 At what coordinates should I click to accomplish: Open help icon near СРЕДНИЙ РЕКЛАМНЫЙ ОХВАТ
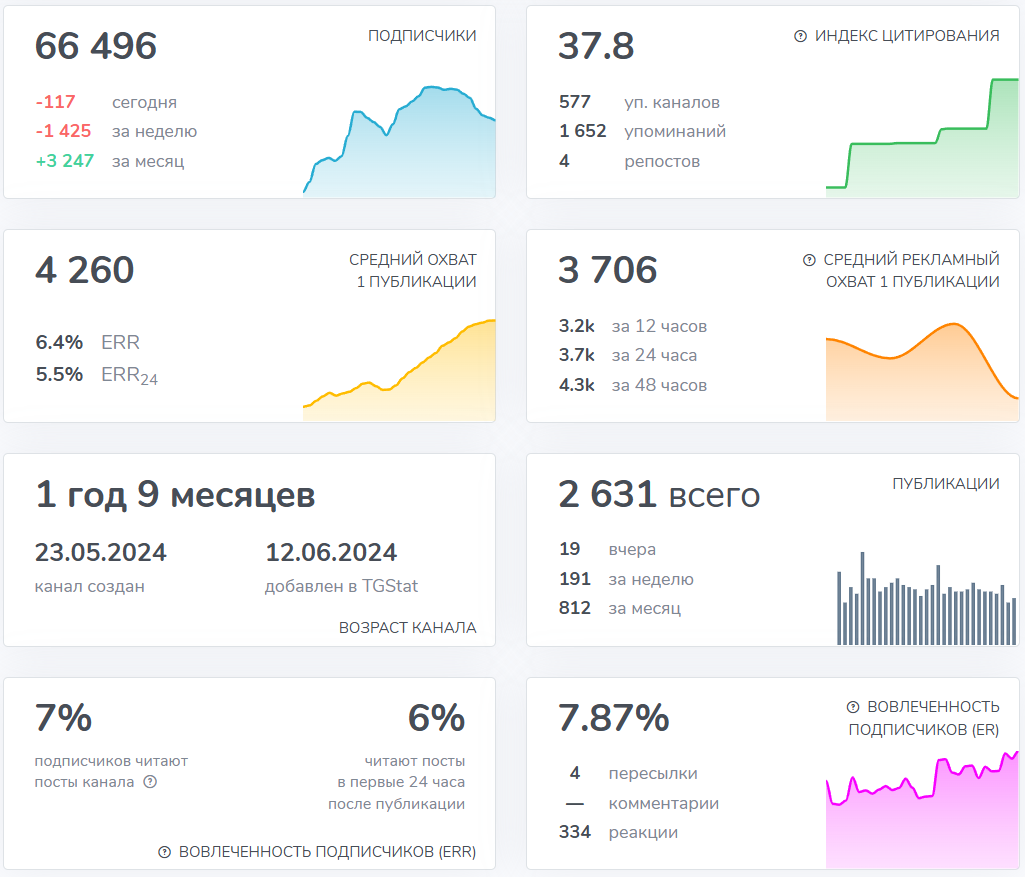tap(809, 260)
